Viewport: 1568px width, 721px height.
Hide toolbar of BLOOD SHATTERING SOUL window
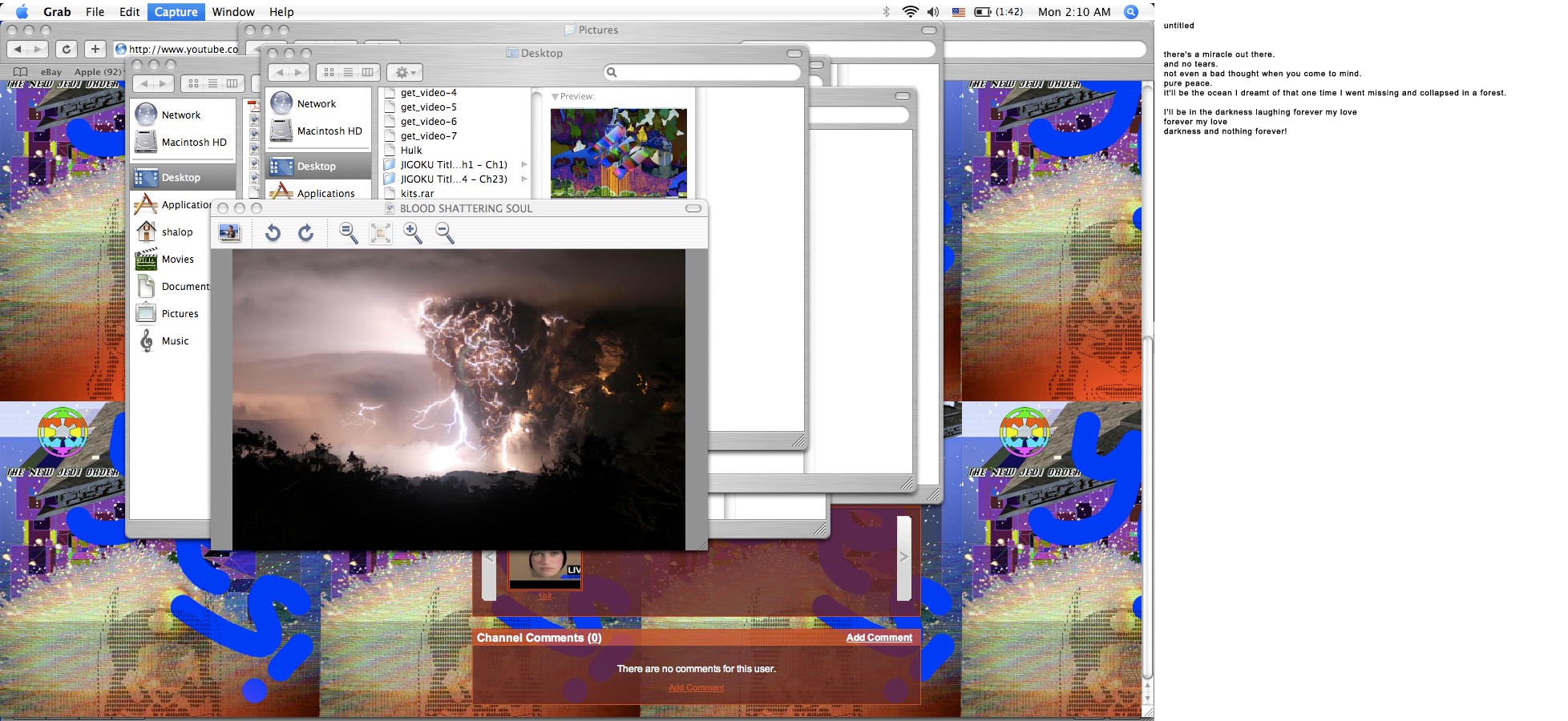point(693,208)
